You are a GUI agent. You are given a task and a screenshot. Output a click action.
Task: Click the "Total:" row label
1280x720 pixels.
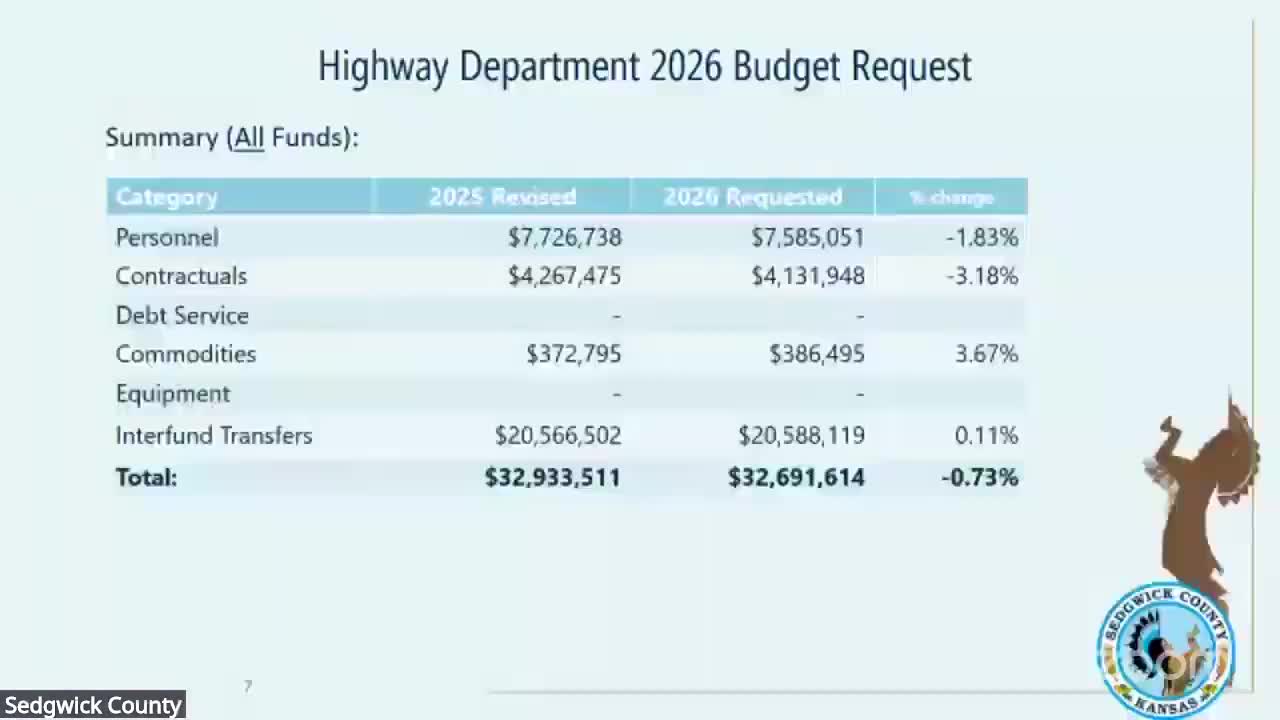[x=146, y=477]
